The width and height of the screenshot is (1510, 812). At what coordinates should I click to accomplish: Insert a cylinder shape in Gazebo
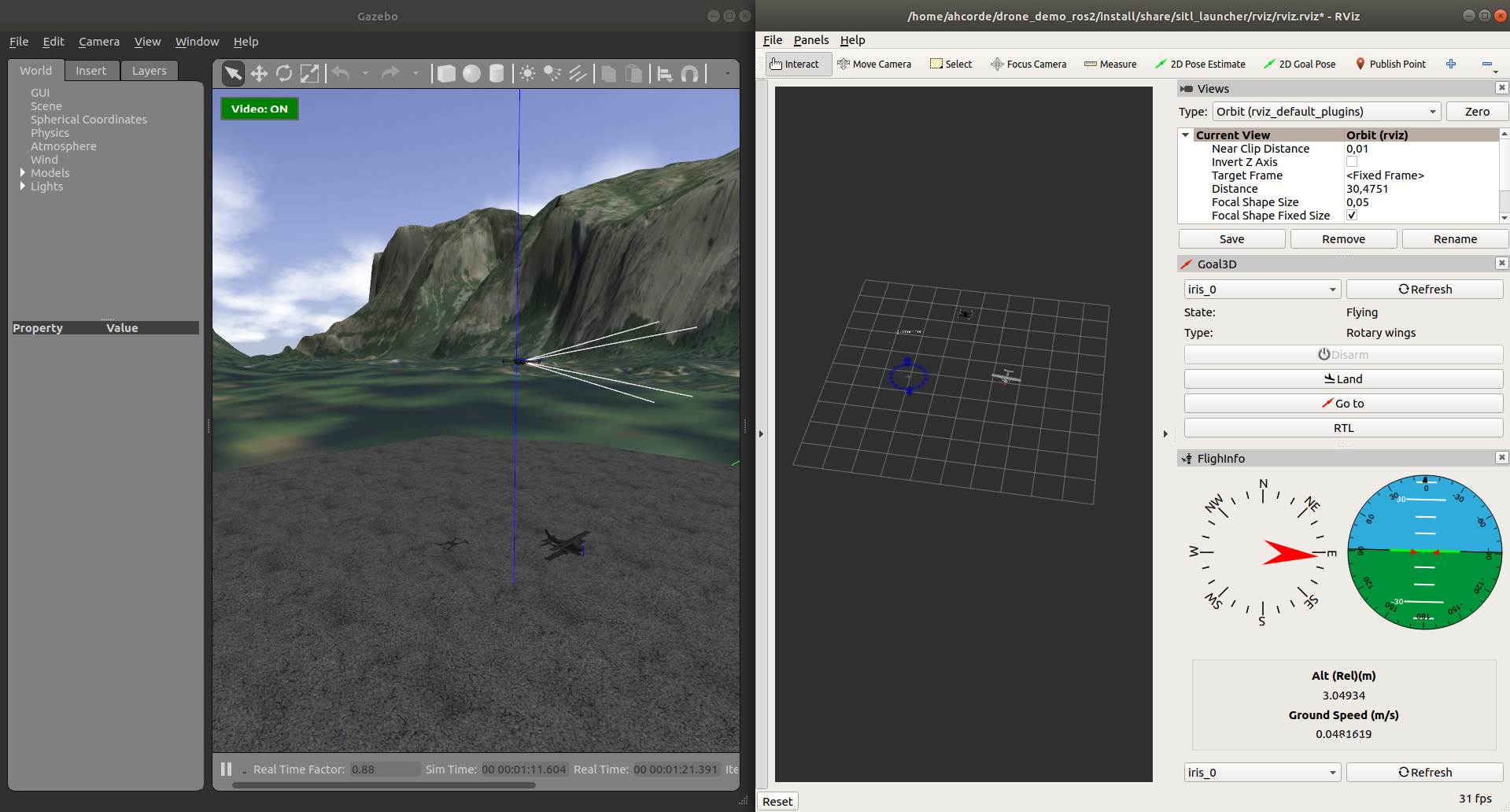[x=497, y=73]
